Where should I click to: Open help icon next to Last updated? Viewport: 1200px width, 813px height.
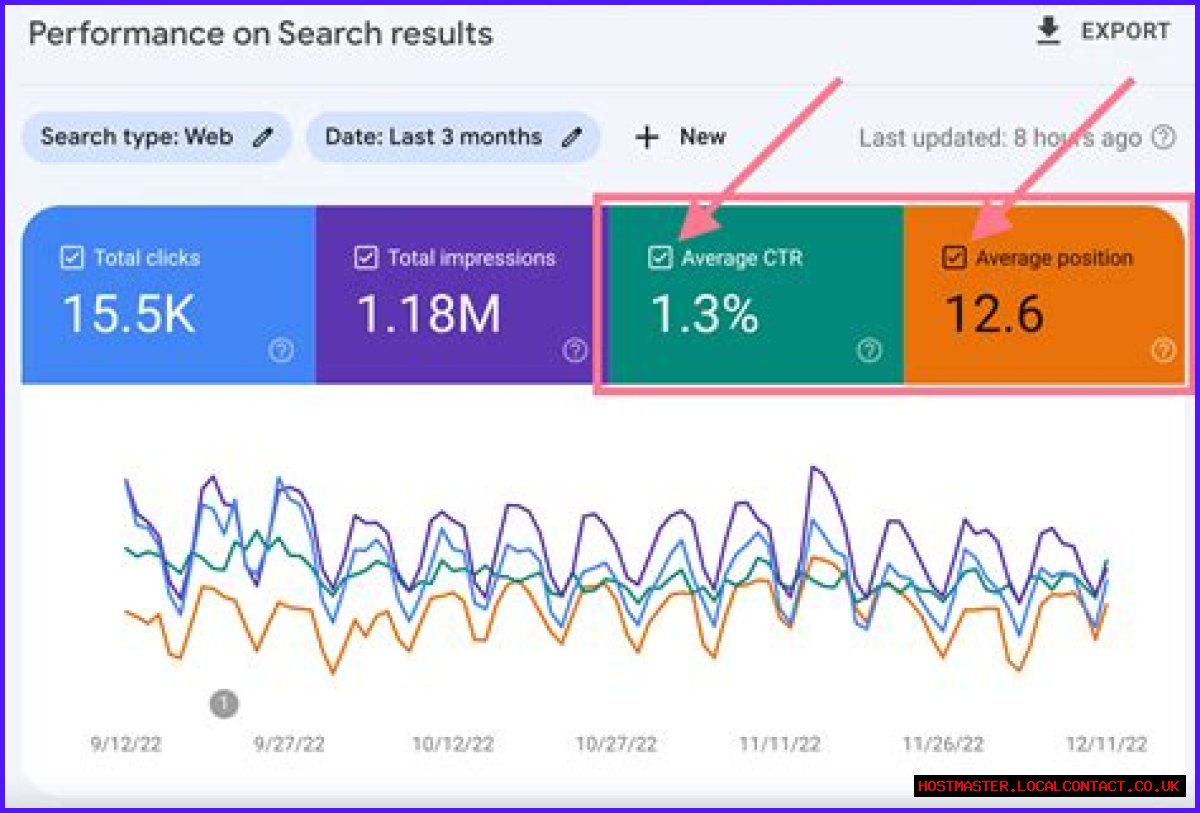point(1163,138)
